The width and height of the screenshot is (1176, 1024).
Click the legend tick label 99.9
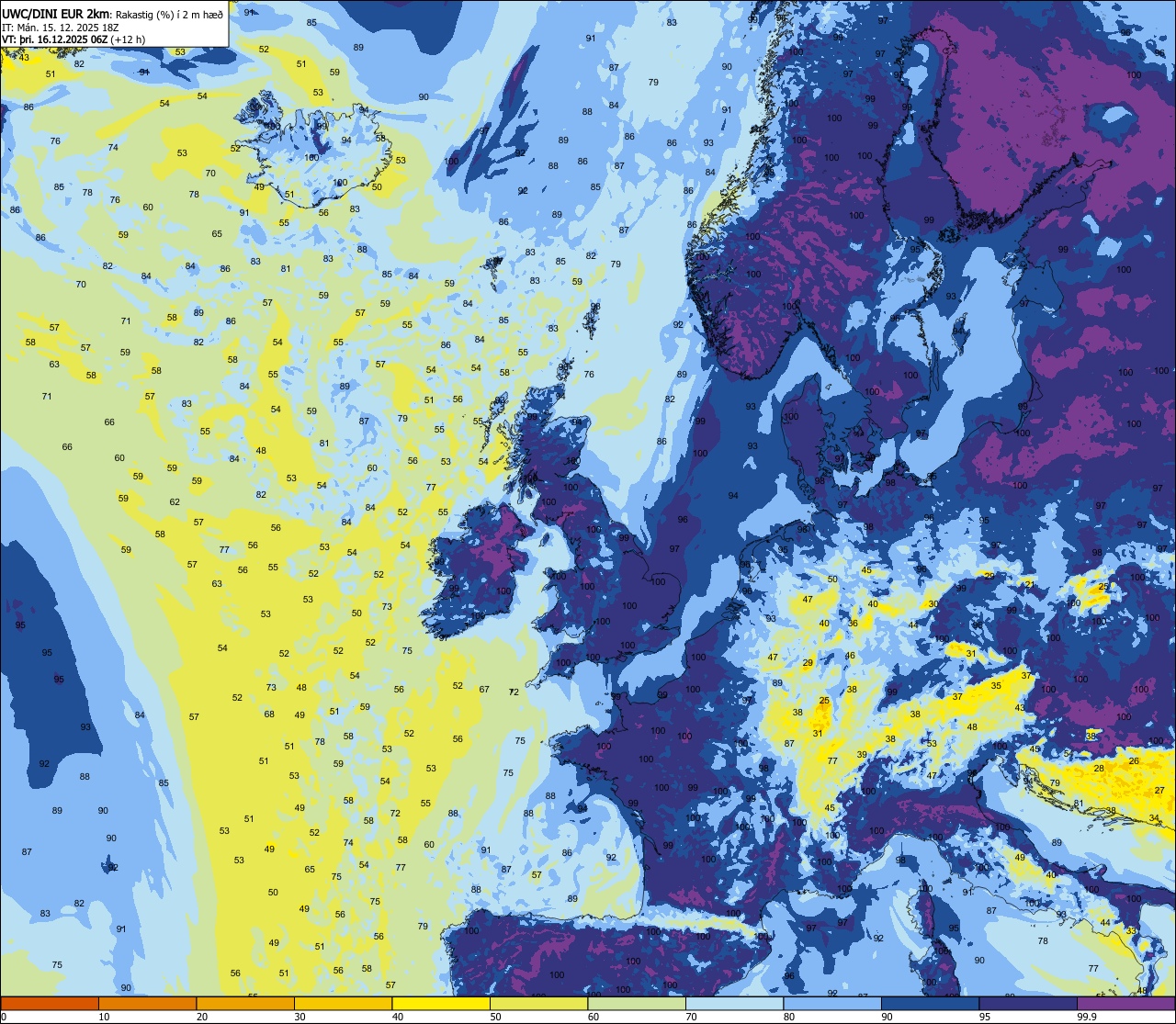(1086, 1017)
